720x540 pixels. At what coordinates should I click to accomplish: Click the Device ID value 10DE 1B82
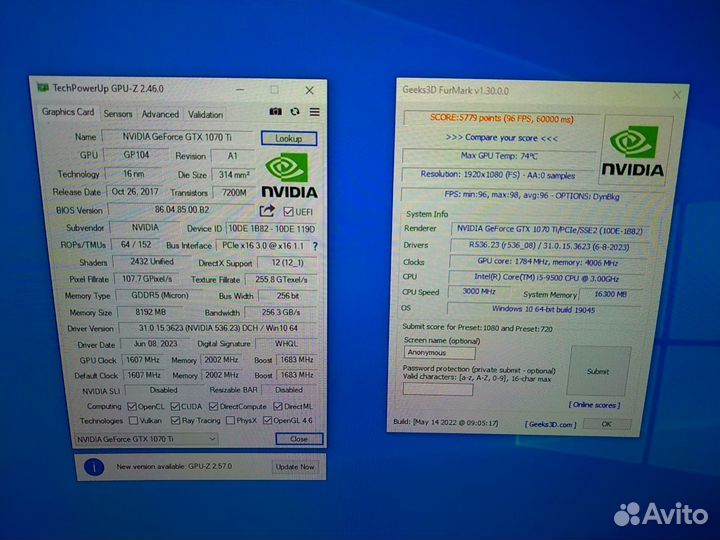pyautogui.click(x=271, y=229)
